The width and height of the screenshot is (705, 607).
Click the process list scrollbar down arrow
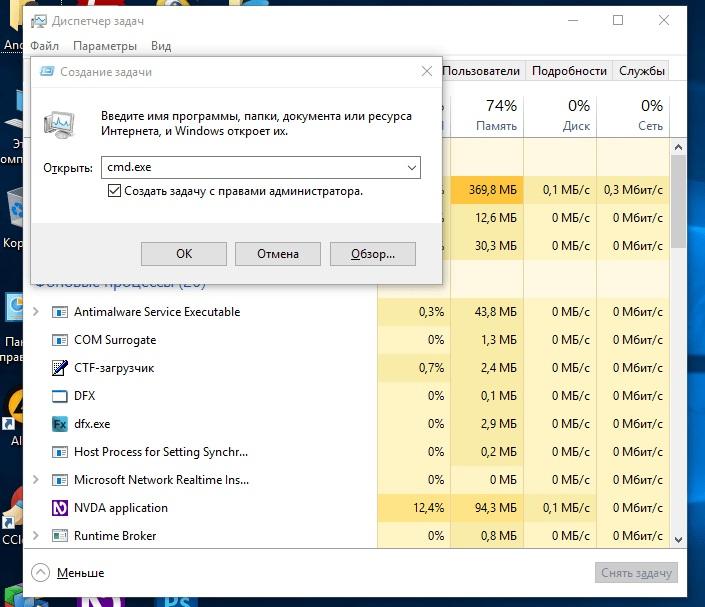[678, 540]
